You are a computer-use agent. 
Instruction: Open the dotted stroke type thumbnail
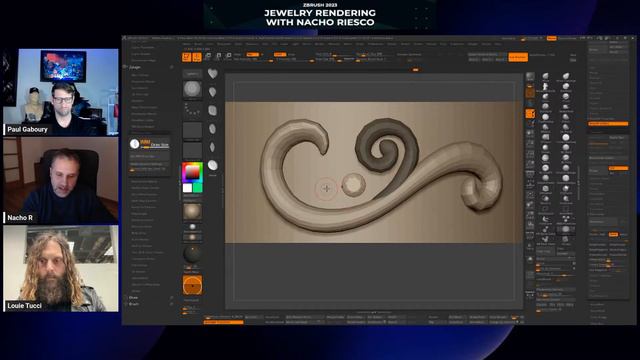point(192,110)
